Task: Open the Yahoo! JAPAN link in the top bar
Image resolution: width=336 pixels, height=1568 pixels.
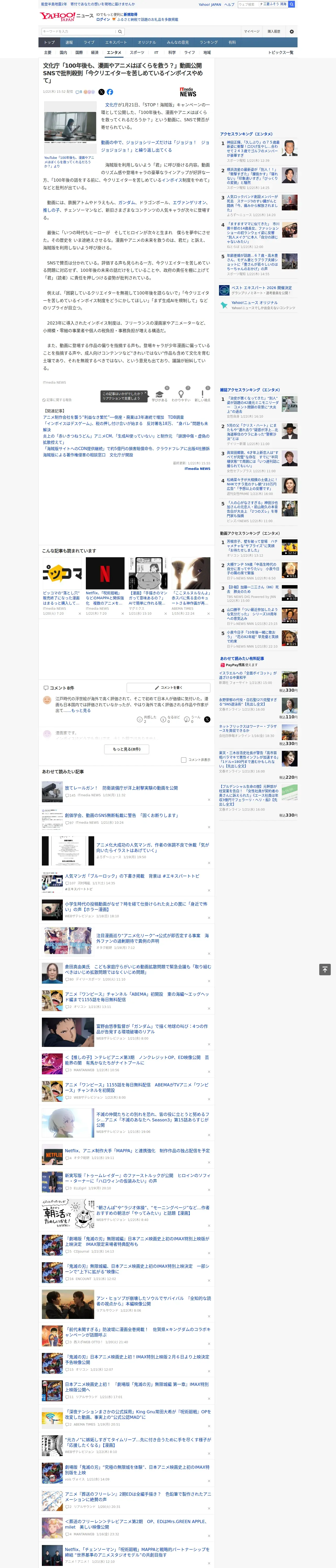Action: point(210,4)
